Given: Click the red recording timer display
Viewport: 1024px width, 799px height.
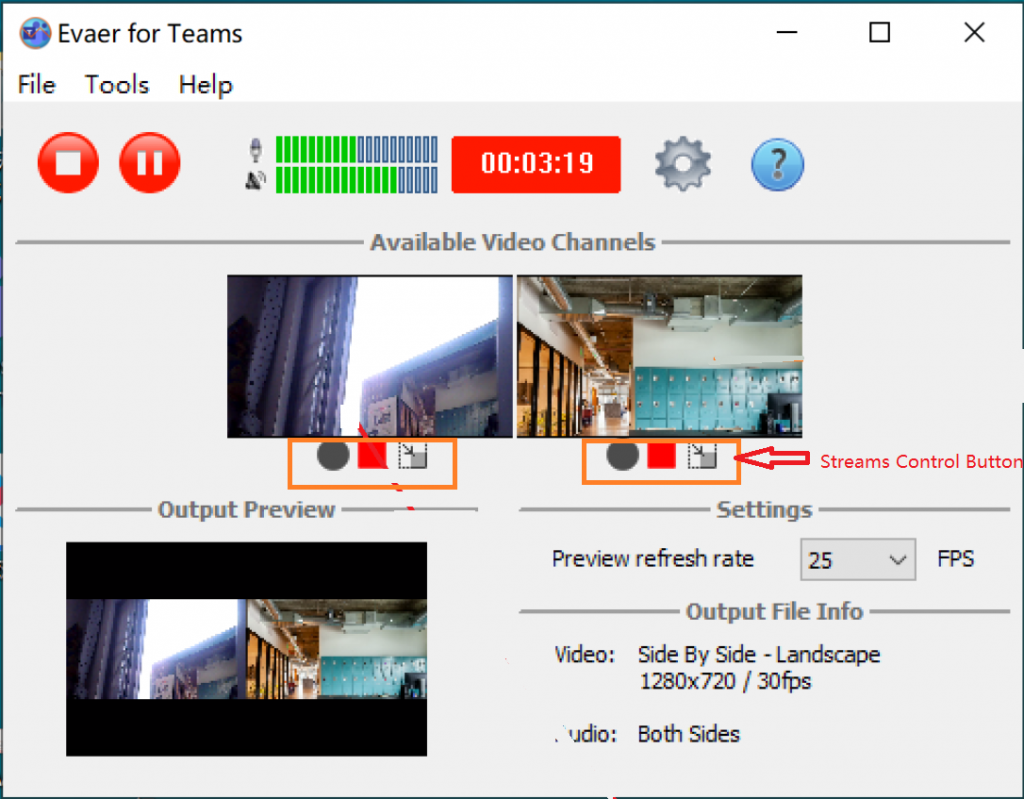Looking at the screenshot, I should [536, 164].
